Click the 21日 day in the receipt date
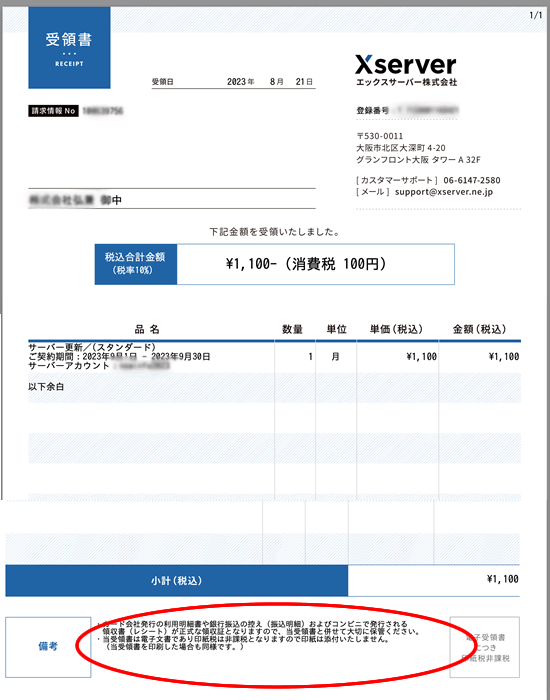This screenshot has height=700, width=550. point(304,82)
